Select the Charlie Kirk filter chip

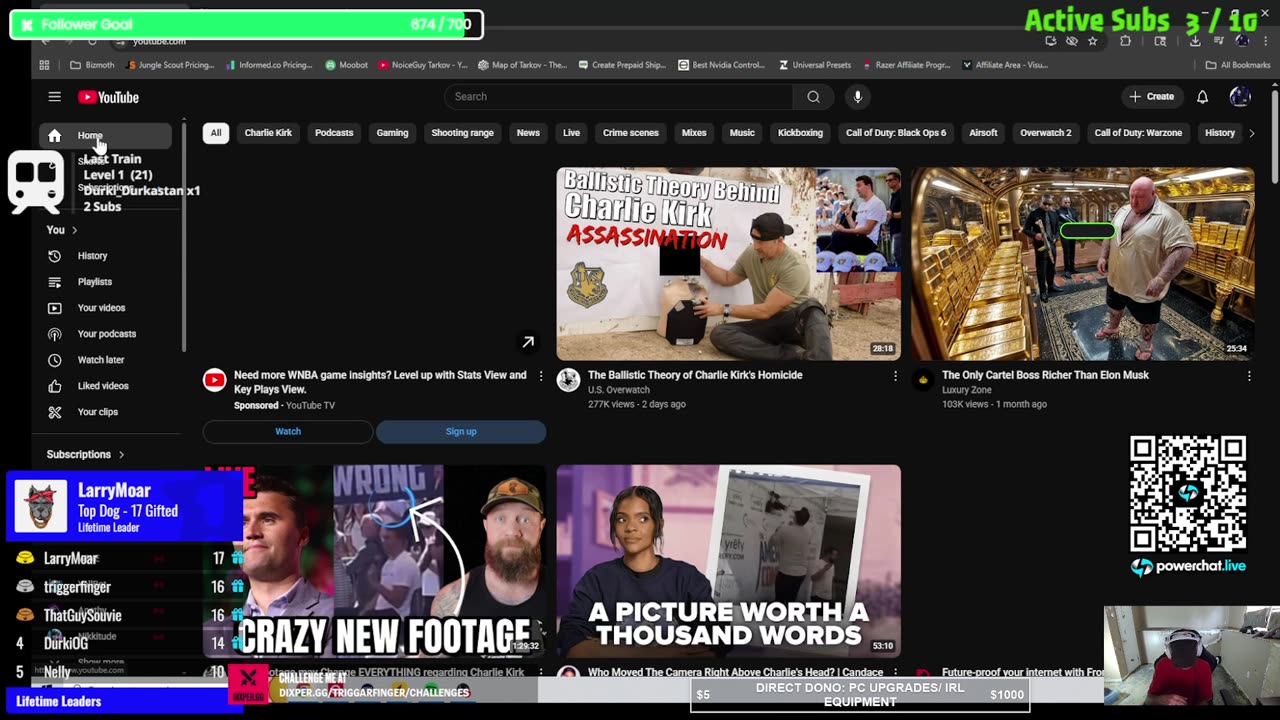click(268, 133)
